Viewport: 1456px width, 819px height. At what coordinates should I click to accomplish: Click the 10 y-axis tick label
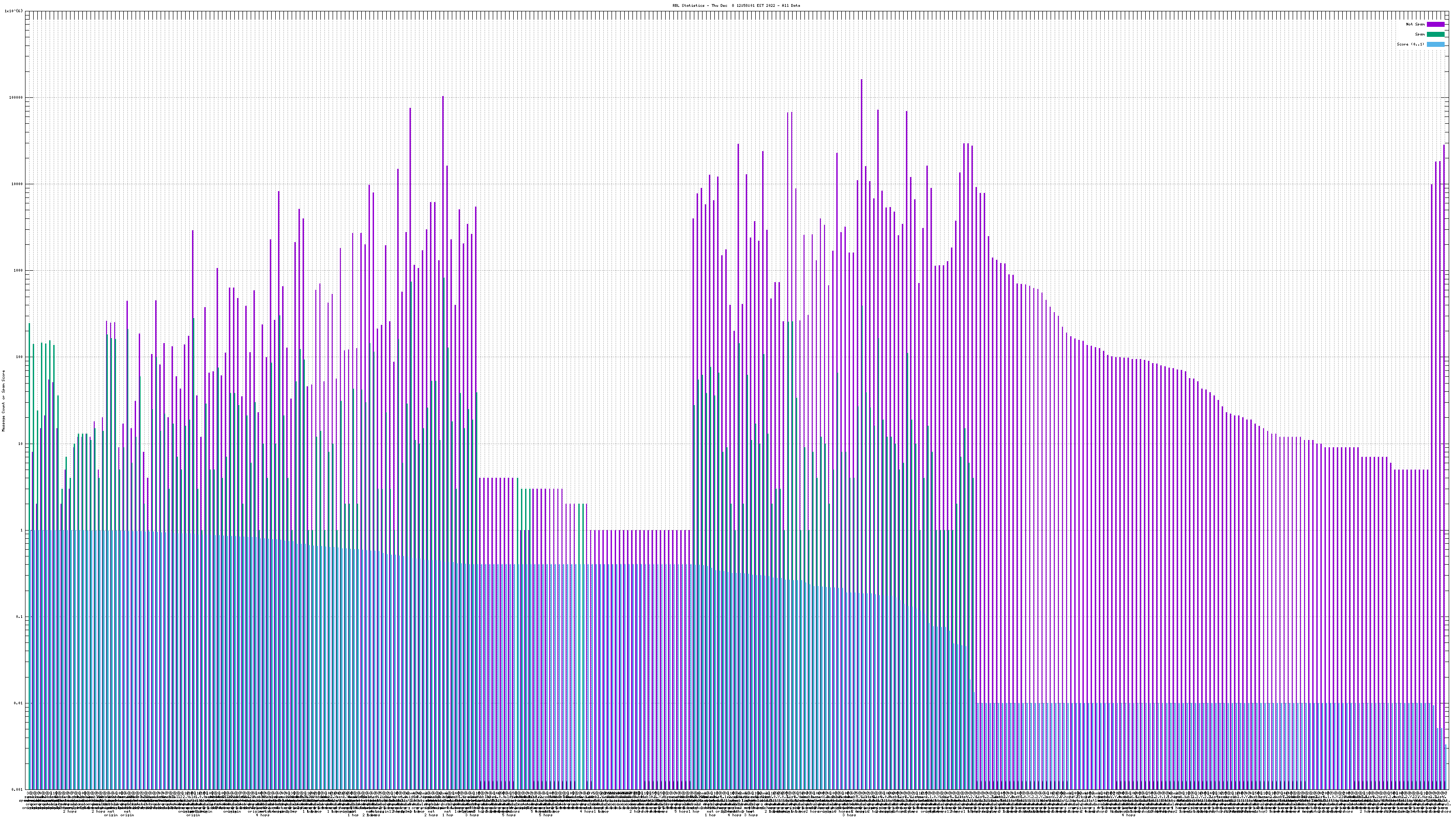[21, 444]
